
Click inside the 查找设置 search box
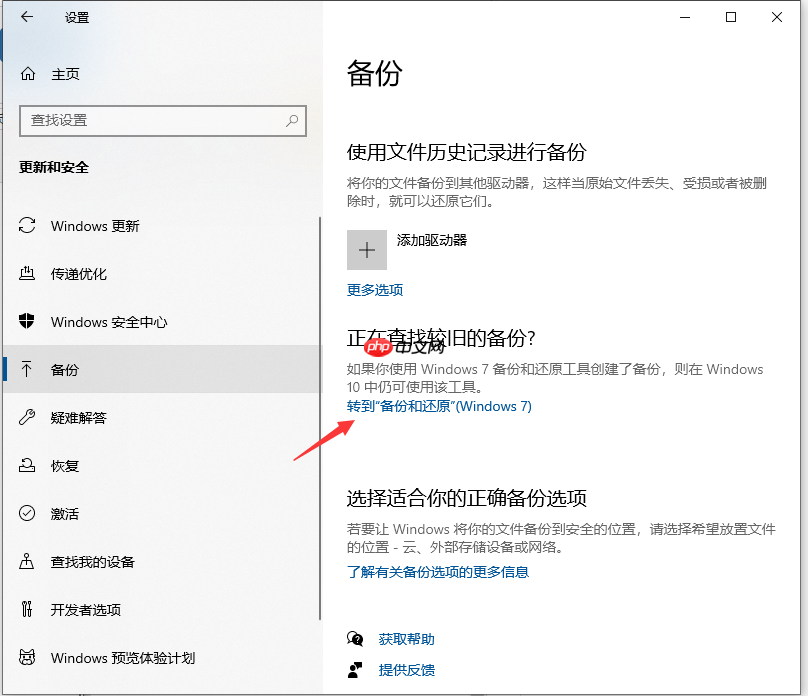click(160, 120)
